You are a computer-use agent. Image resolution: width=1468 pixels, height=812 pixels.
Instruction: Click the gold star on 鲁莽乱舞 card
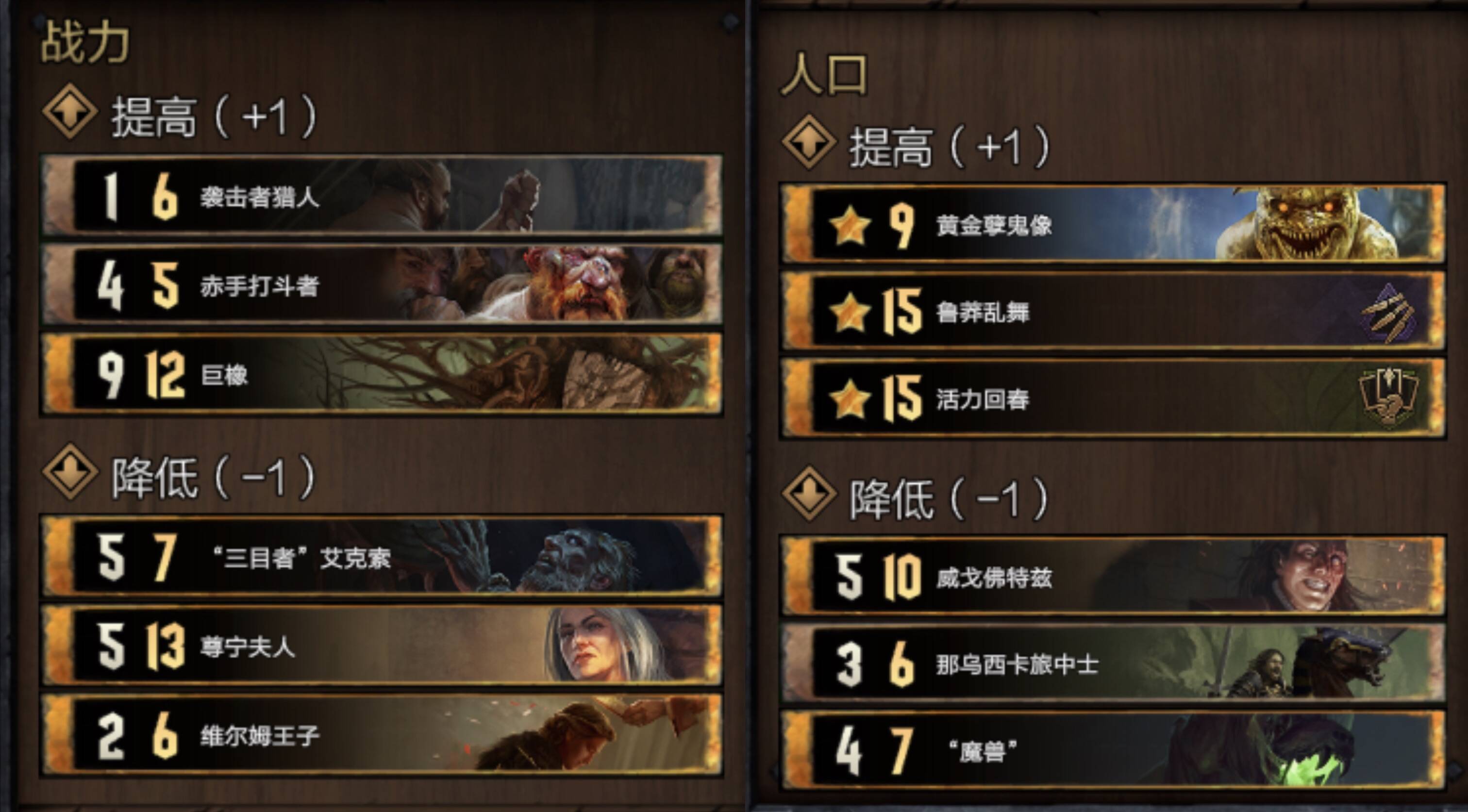coord(850,312)
